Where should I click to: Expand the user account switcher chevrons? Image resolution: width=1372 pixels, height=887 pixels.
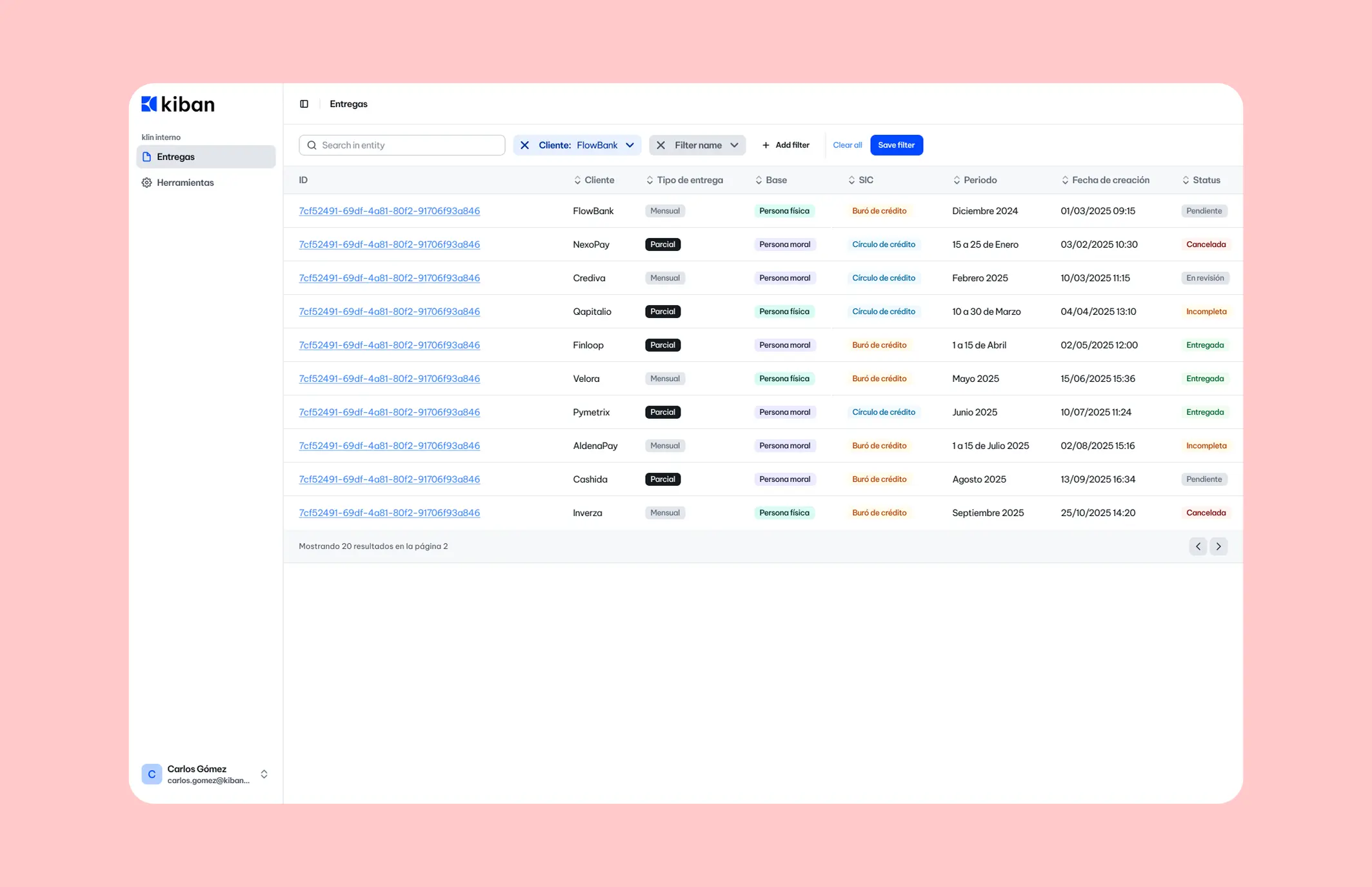click(x=264, y=774)
